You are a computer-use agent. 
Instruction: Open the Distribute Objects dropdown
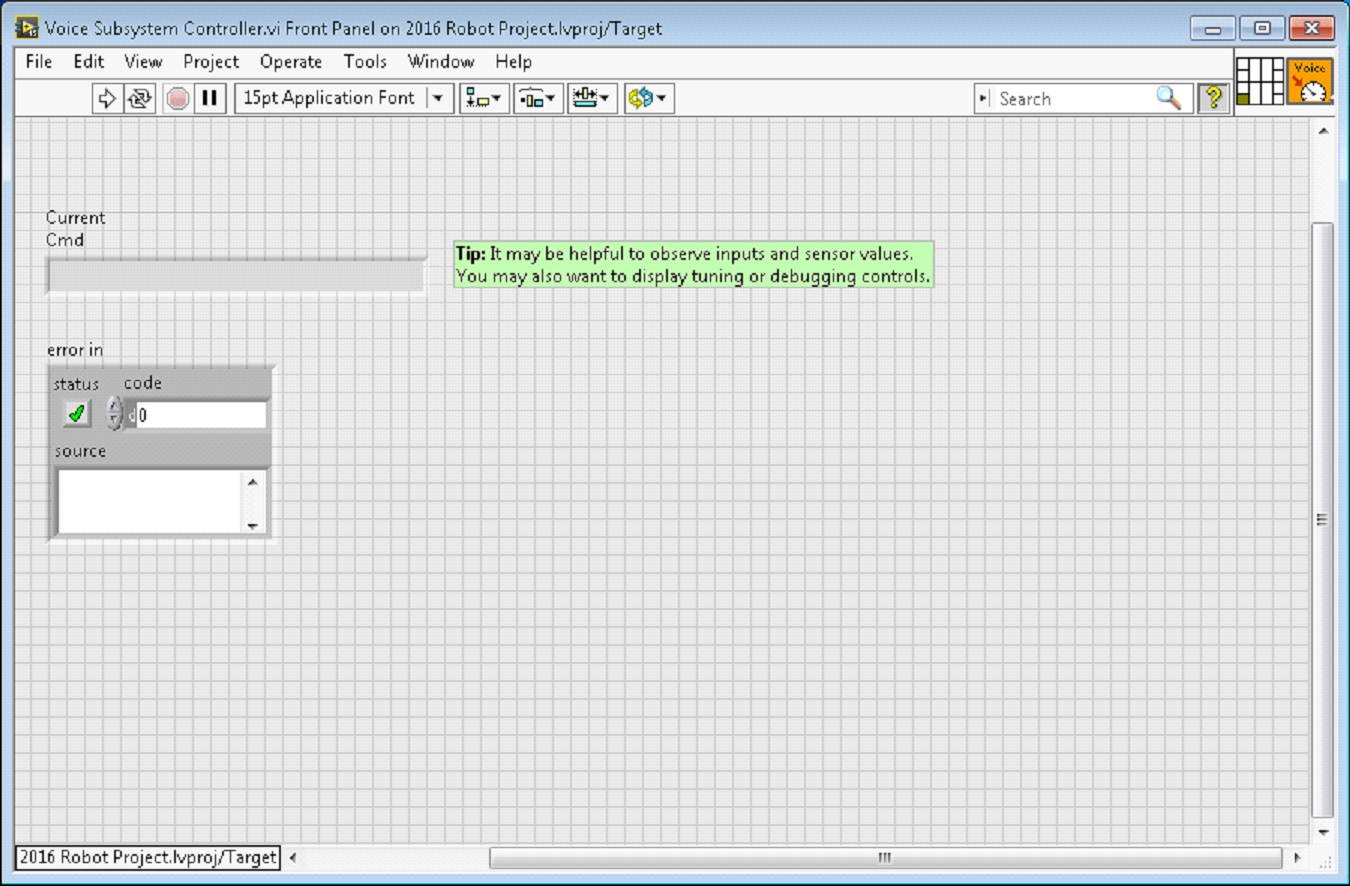pos(538,97)
